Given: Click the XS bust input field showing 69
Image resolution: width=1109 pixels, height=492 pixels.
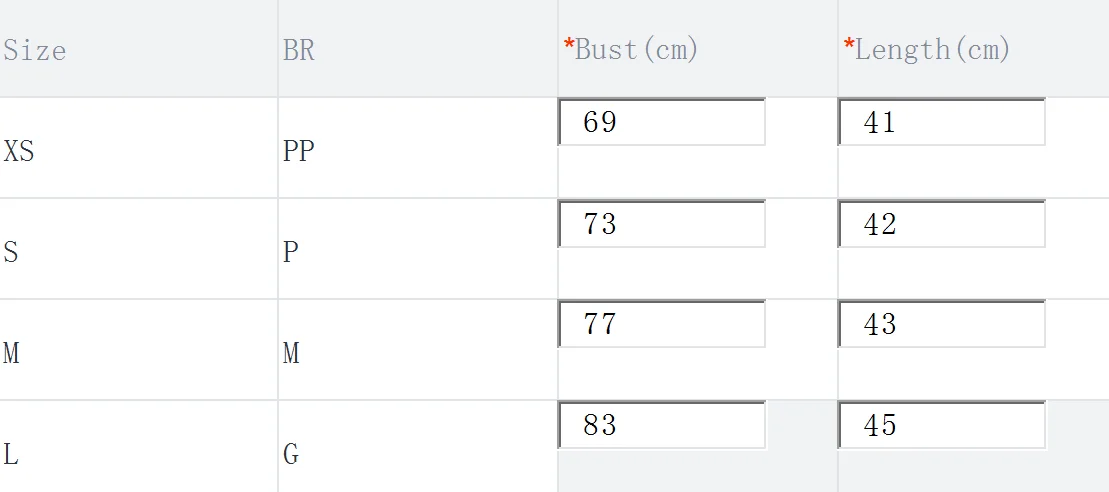Looking at the screenshot, I should click(x=661, y=123).
